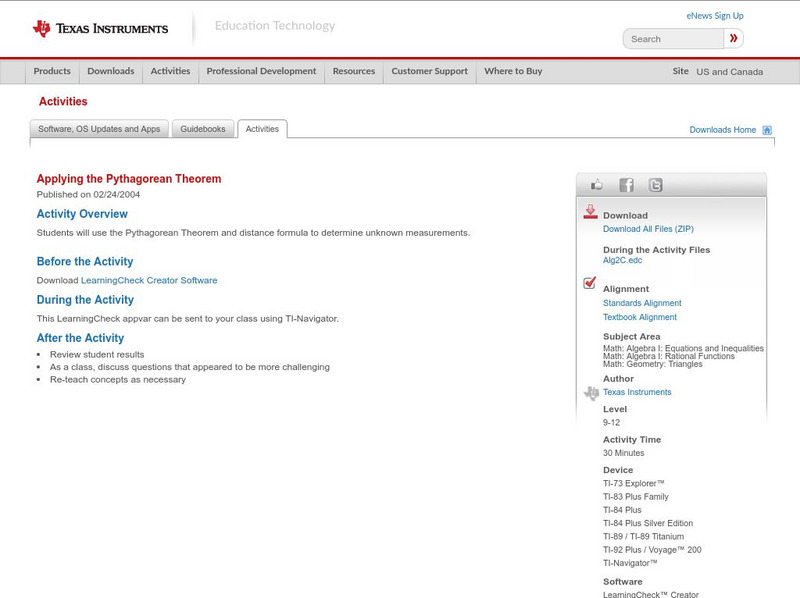This screenshot has height=598, width=800.
Task: Click Applying the Pythagorean Theorem title
Action: [x=129, y=179]
